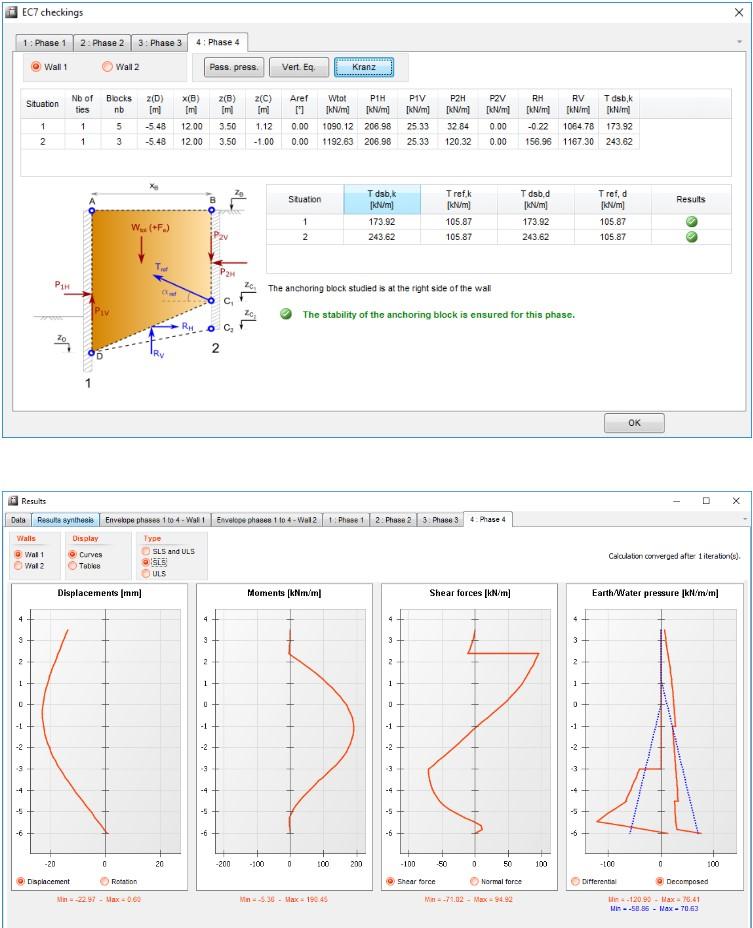
Task: Open the 4 : Phase 4 tab in Results
Action: coord(488,519)
